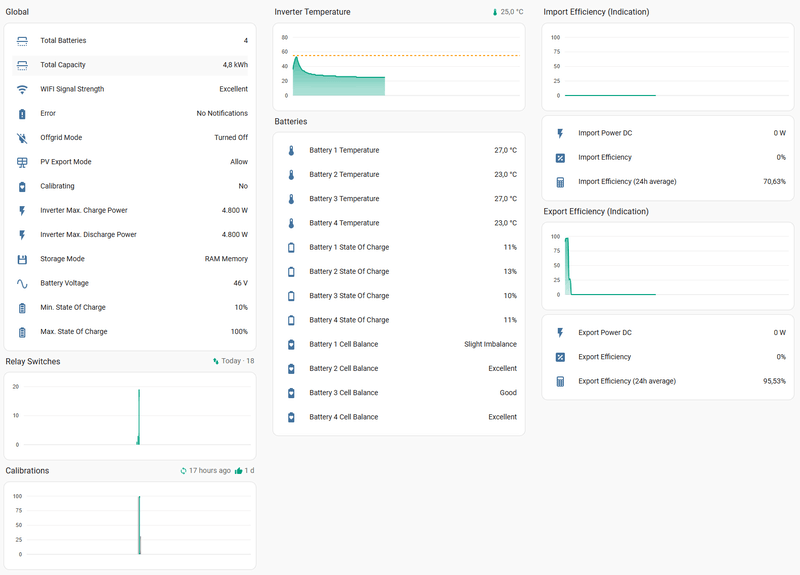
Task: Open the Storage Mode RAM Memory value
Action: [226, 259]
